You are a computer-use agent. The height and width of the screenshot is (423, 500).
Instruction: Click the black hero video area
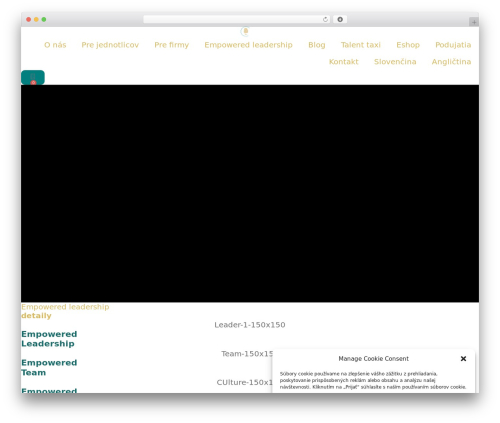[250, 193]
